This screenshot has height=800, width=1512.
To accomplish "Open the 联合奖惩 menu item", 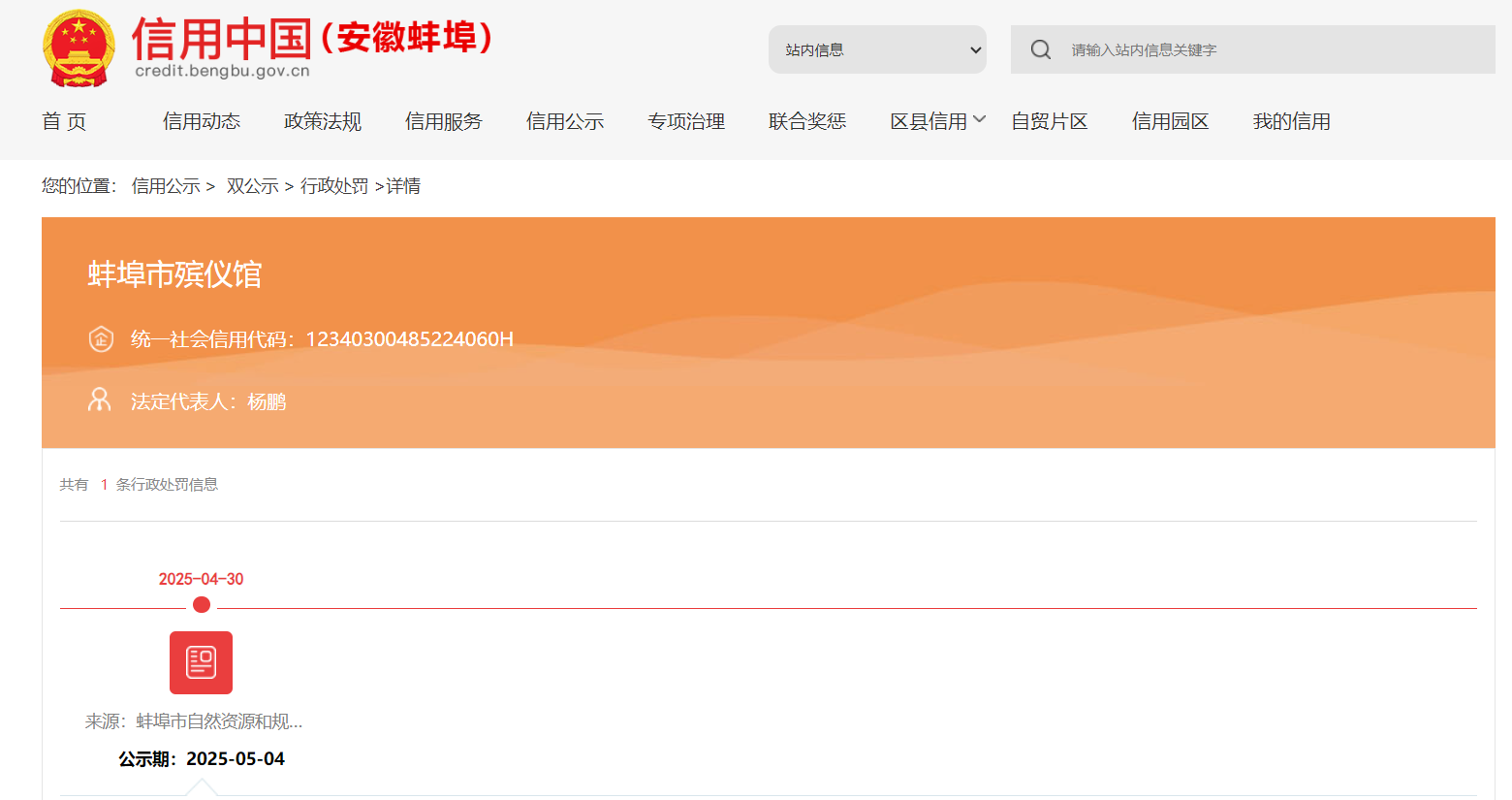I will 807,121.
